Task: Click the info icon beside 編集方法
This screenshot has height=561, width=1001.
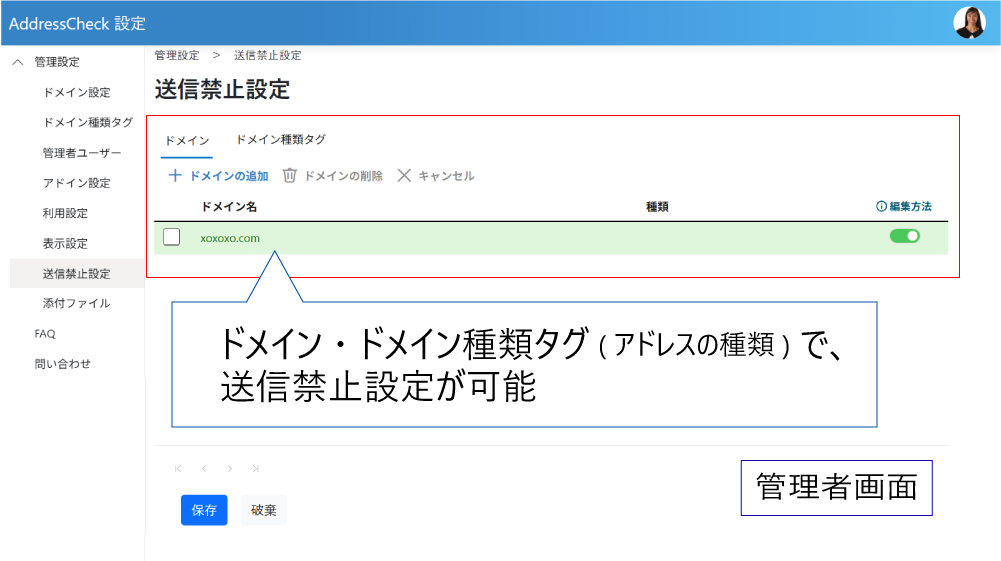Action: (x=881, y=207)
